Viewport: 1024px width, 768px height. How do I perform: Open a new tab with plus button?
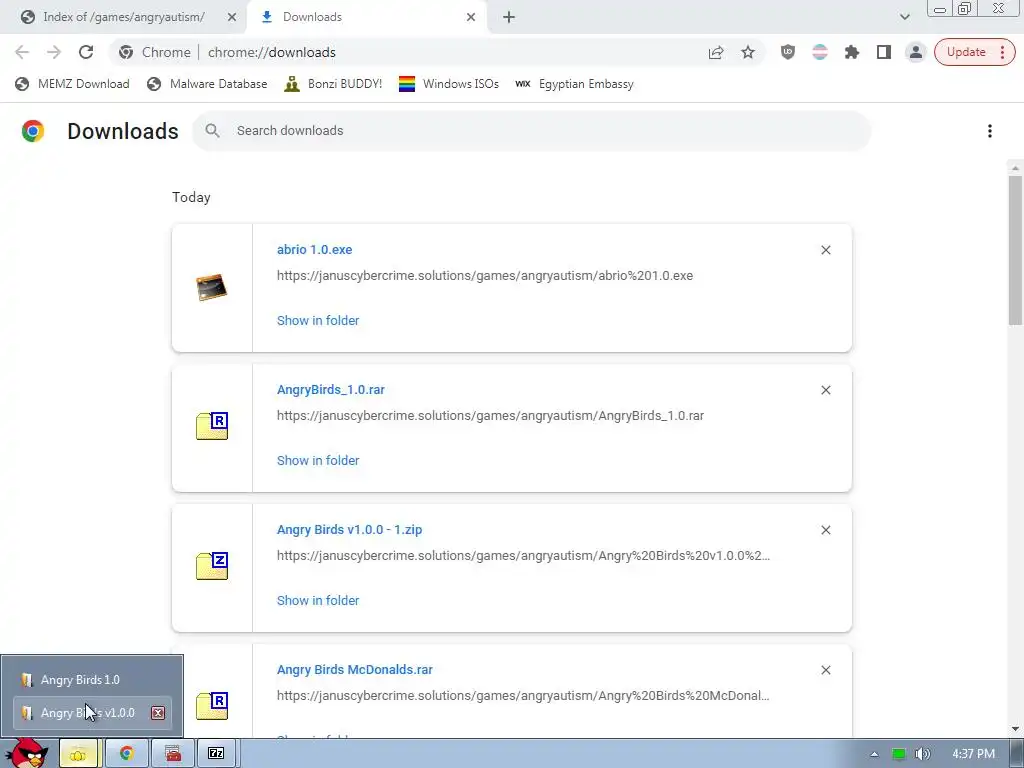point(509,17)
